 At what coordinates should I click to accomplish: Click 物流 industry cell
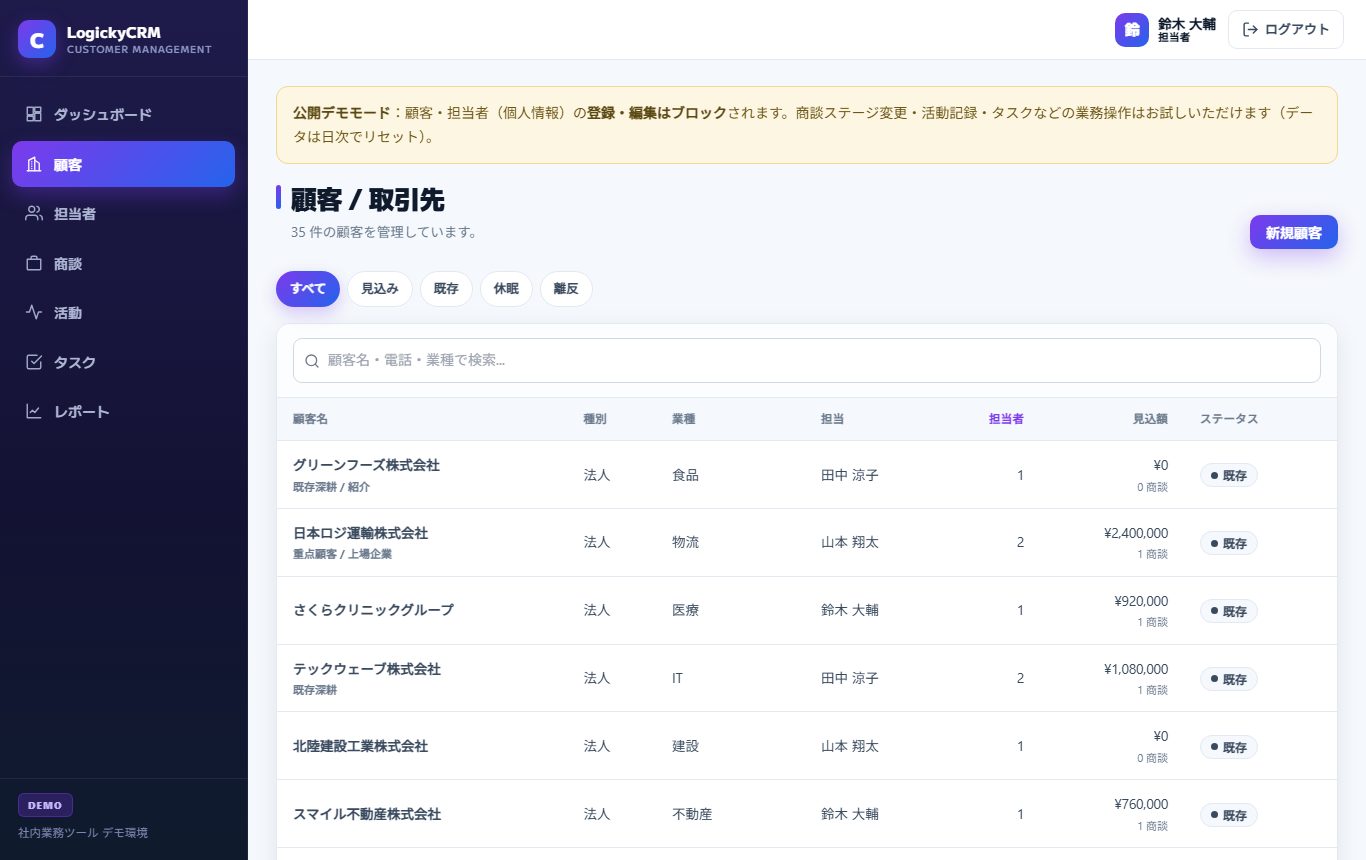click(685, 542)
